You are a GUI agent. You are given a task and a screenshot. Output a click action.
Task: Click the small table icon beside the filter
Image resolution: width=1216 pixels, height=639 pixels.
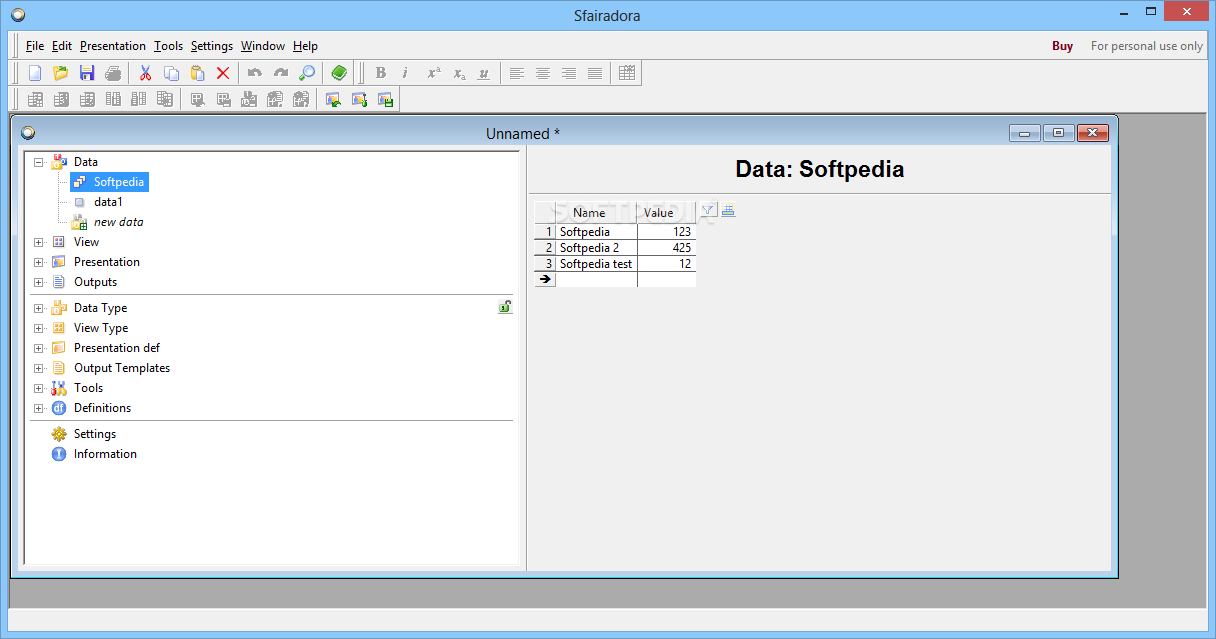pyautogui.click(x=728, y=210)
